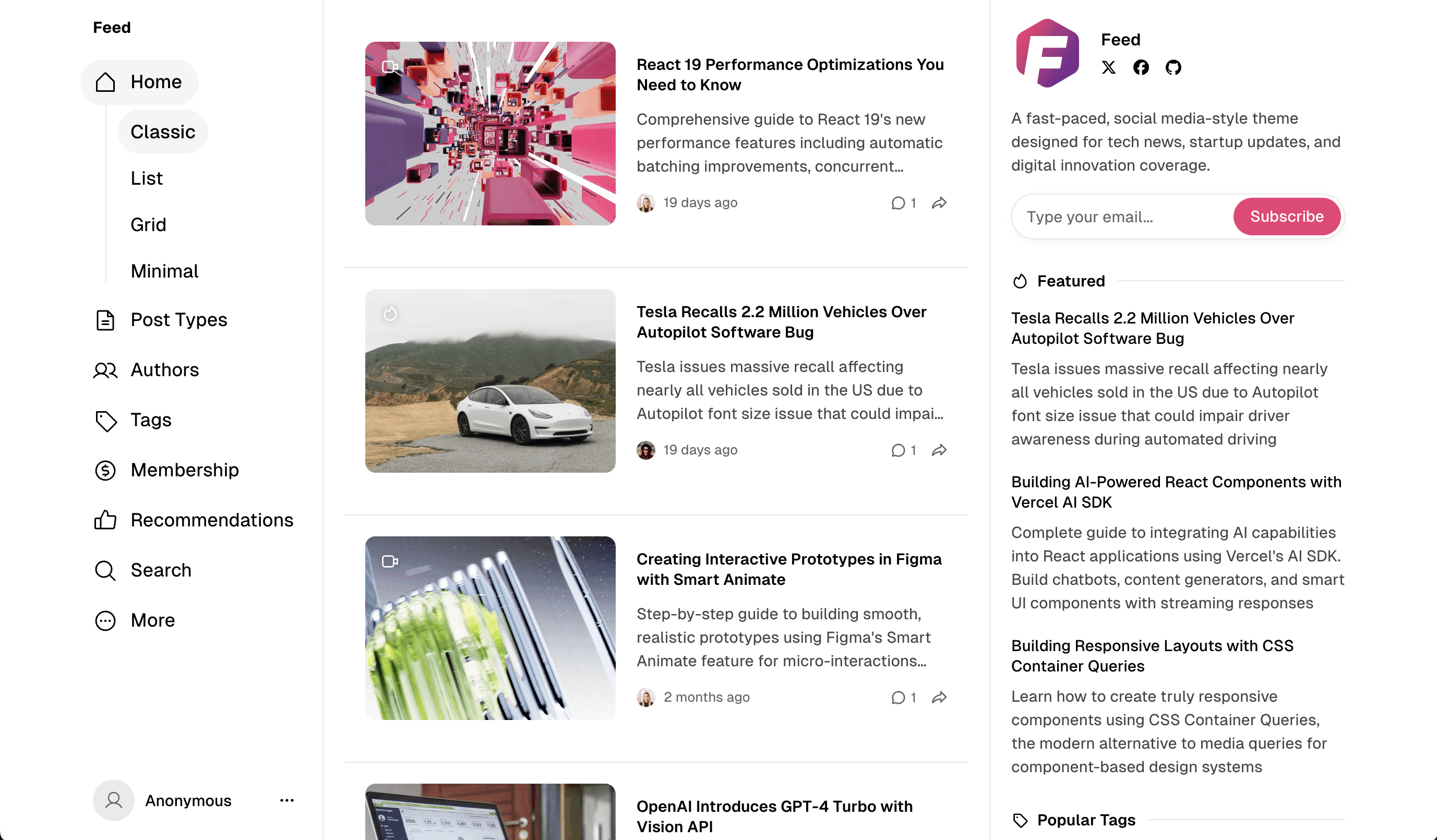
Task: Open the X (Twitter) social icon
Action: click(x=1109, y=67)
